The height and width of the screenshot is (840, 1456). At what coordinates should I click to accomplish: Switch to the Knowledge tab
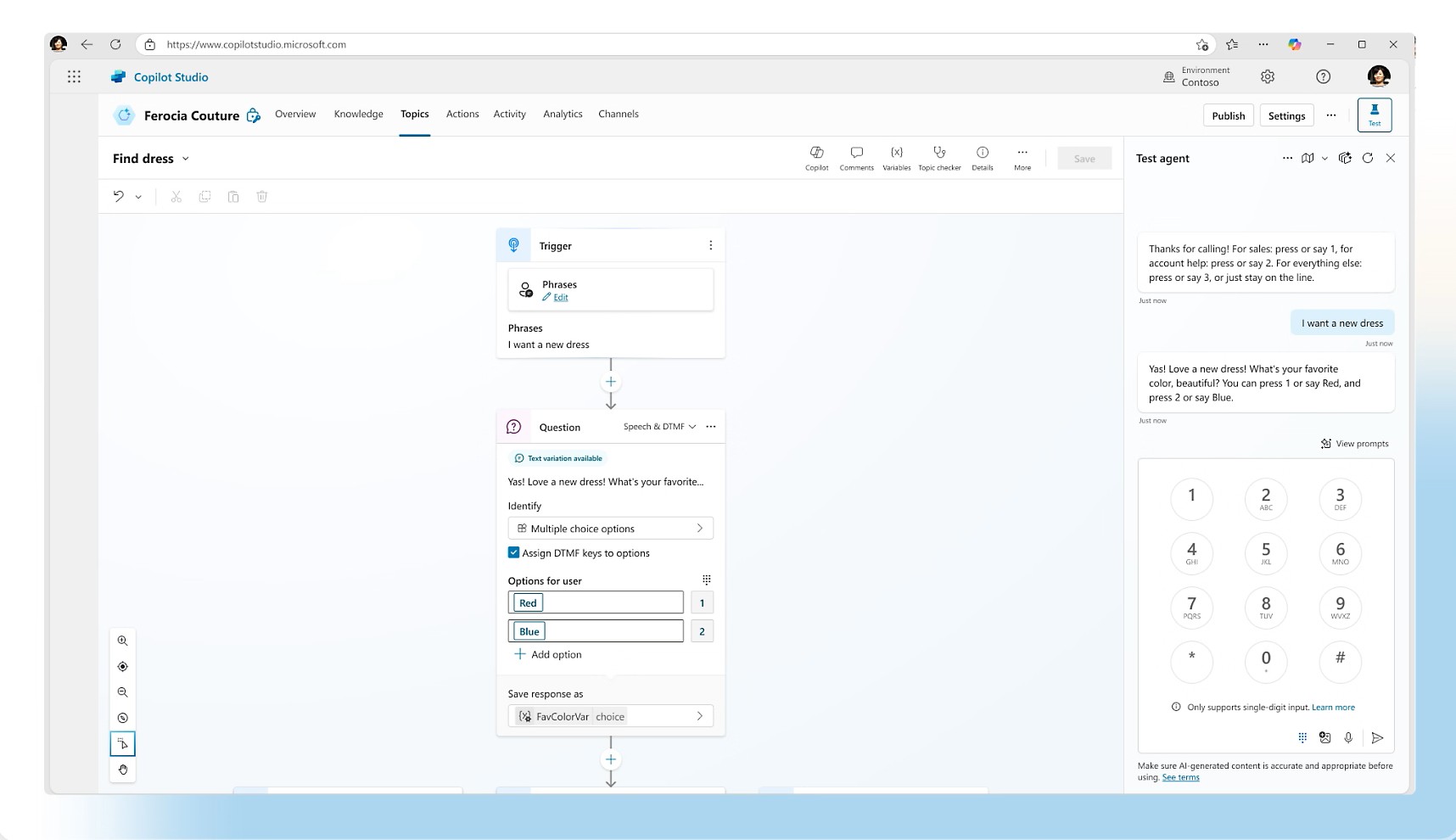pos(358,114)
